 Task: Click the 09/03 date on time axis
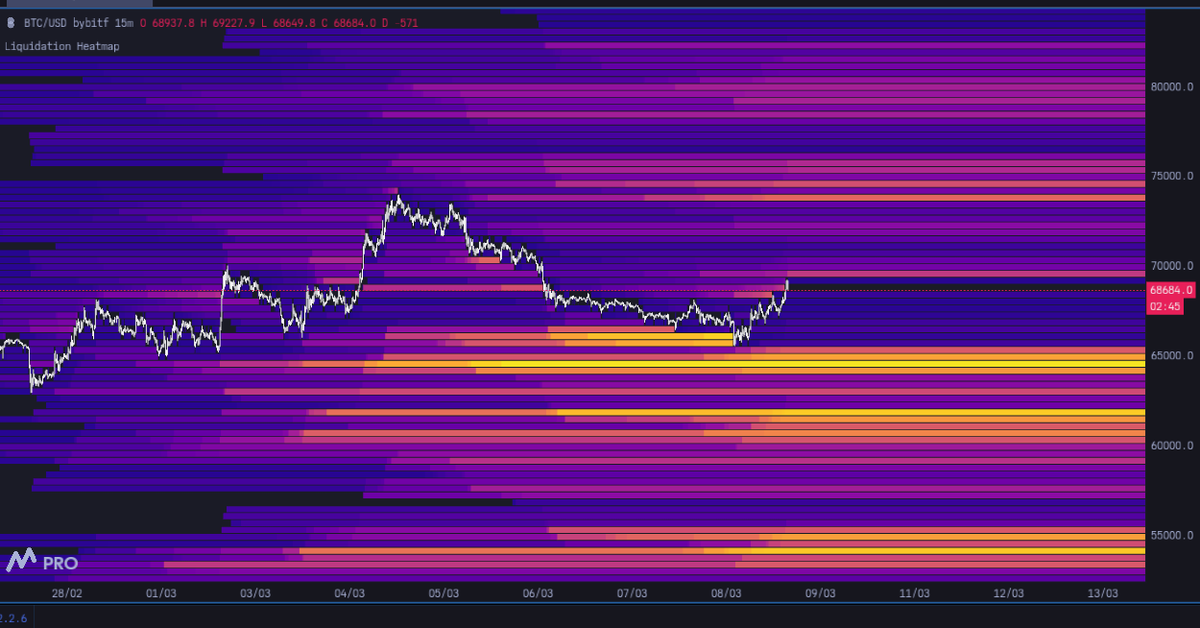pos(820,593)
